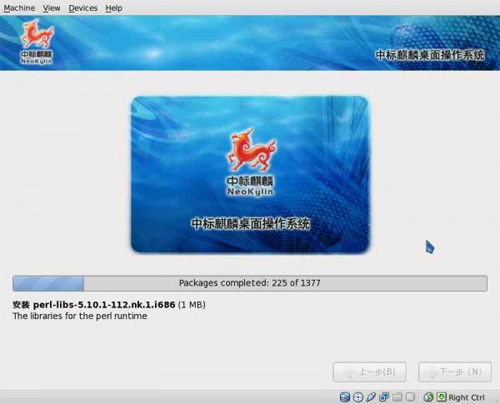Click the mouse integration status icon

(429, 397)
